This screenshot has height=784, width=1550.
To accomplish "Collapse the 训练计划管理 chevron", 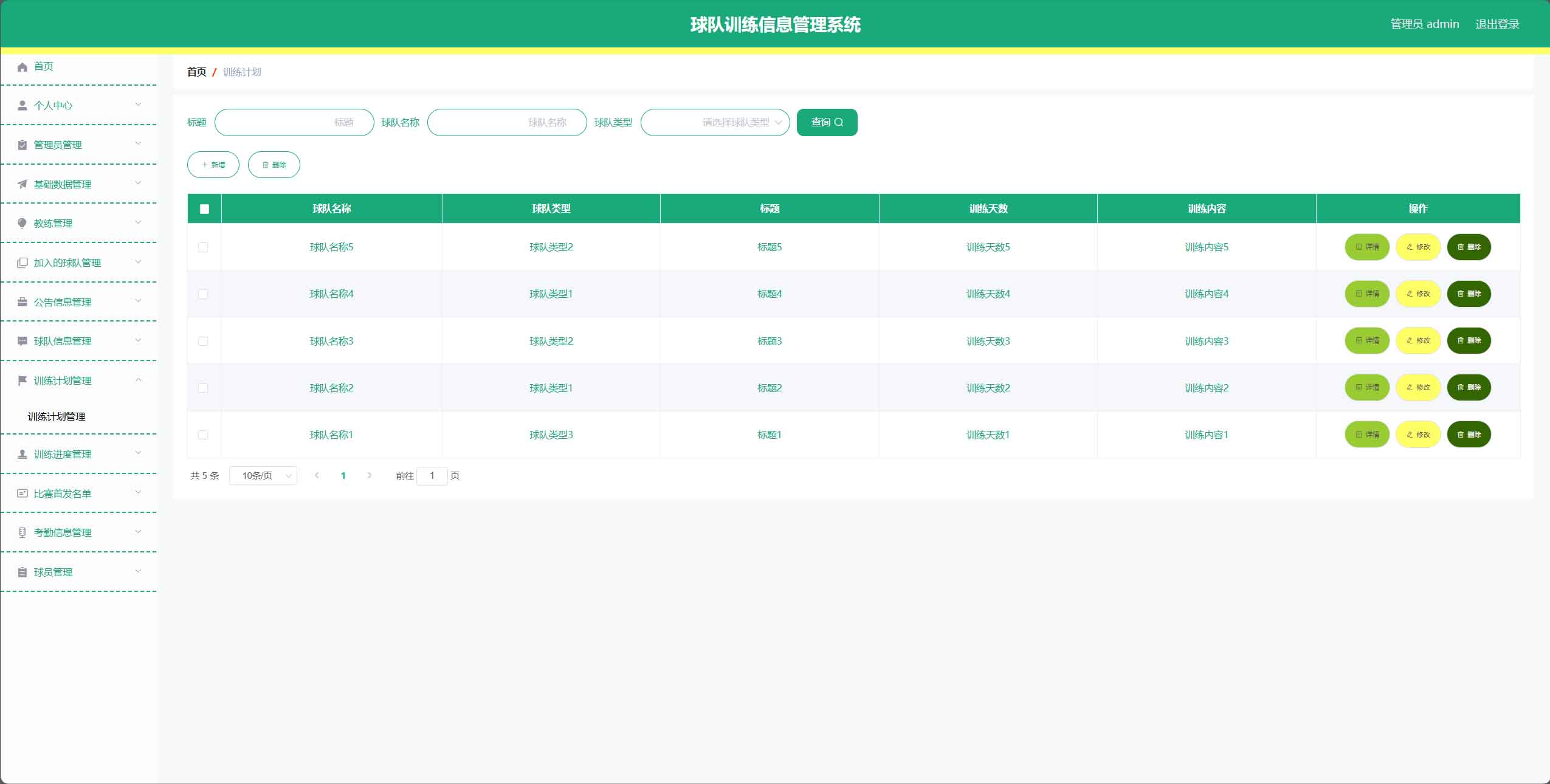I will [x=138, y=380].
